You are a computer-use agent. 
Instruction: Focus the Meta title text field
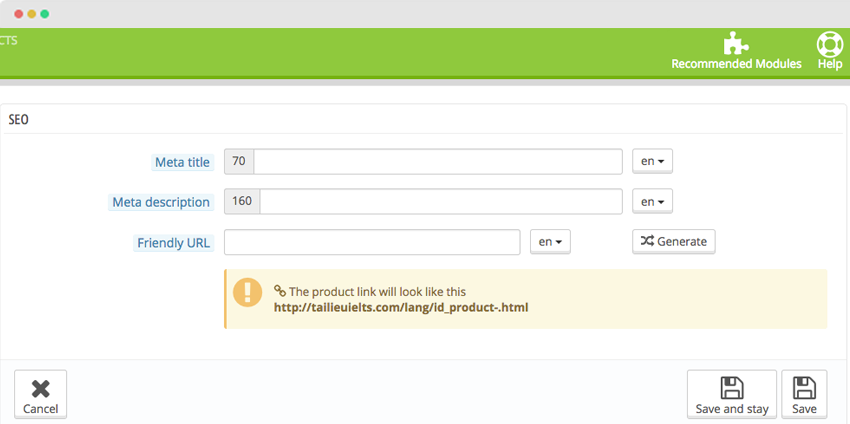click(438, 162)
